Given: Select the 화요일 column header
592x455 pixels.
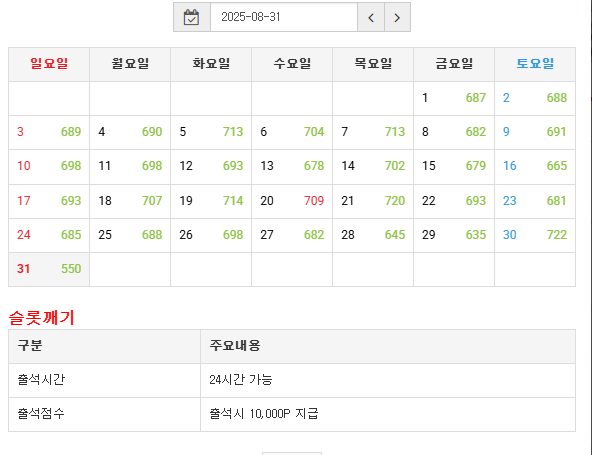Looking at the screenshot, I should tap(211, 64).
